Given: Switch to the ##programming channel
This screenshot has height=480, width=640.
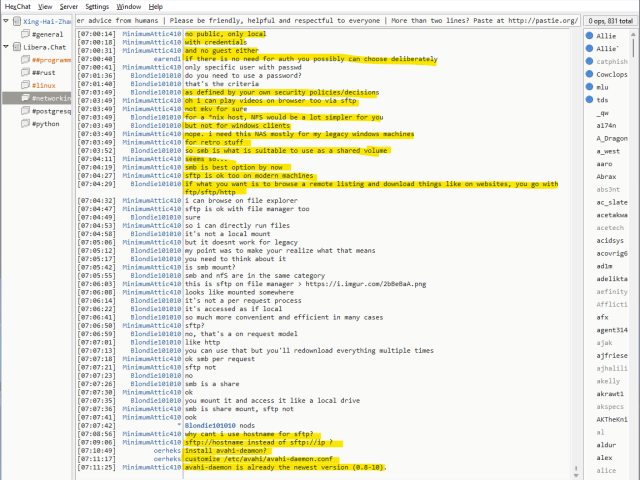Looking at the screenshot, I should click(x=51, y=60).
